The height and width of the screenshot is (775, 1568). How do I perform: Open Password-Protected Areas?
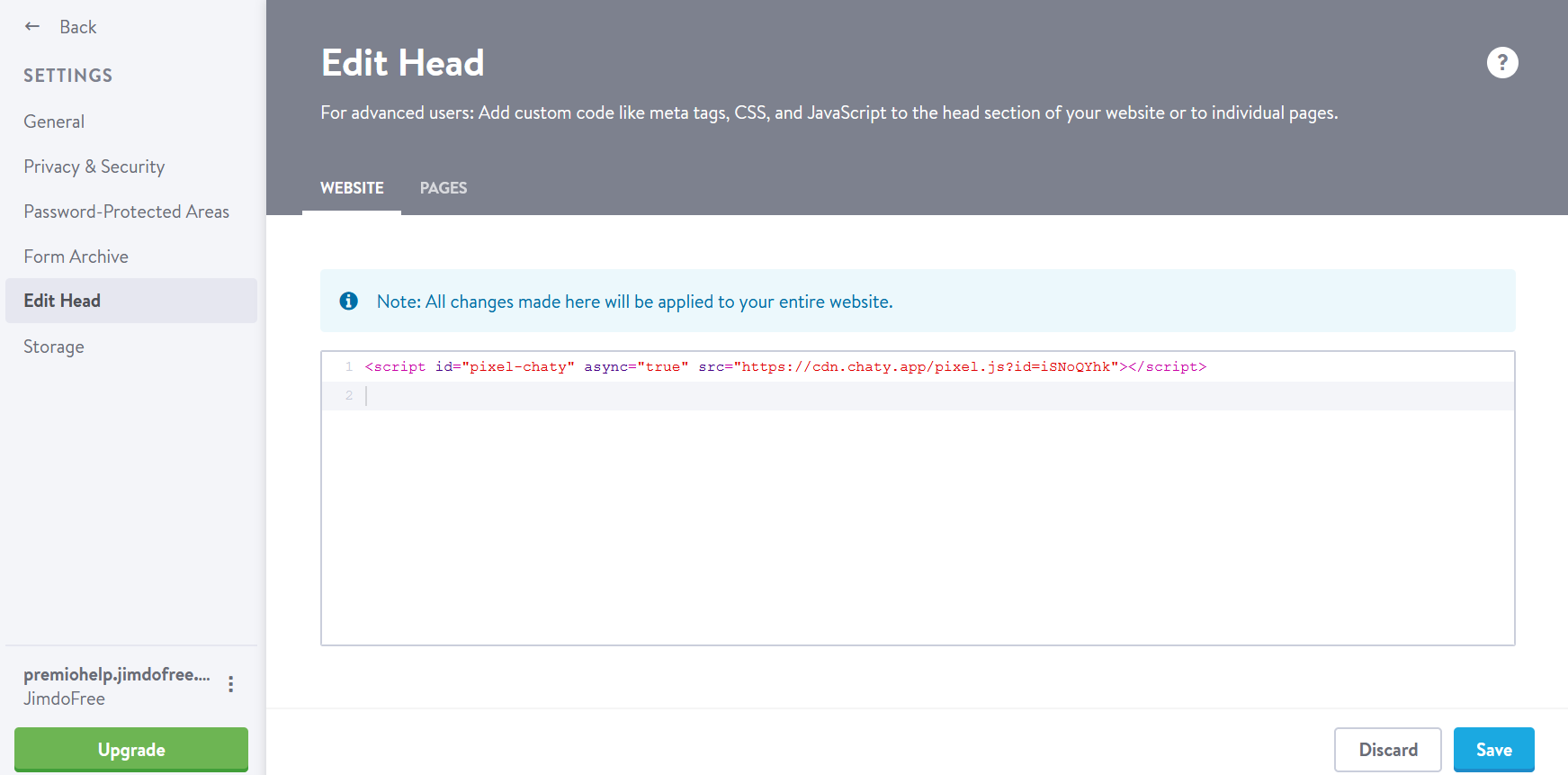click(127, 212)
